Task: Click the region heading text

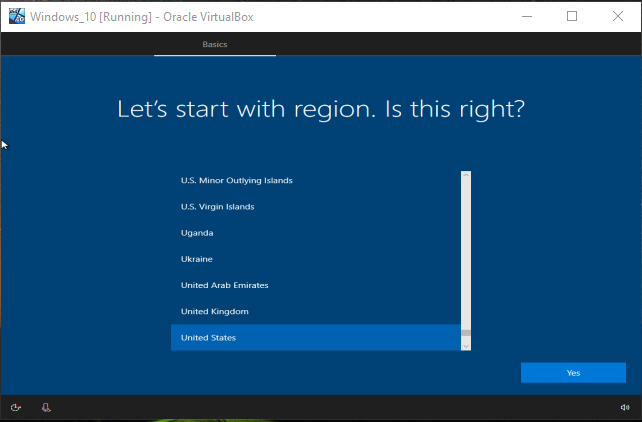Action: 321,109
